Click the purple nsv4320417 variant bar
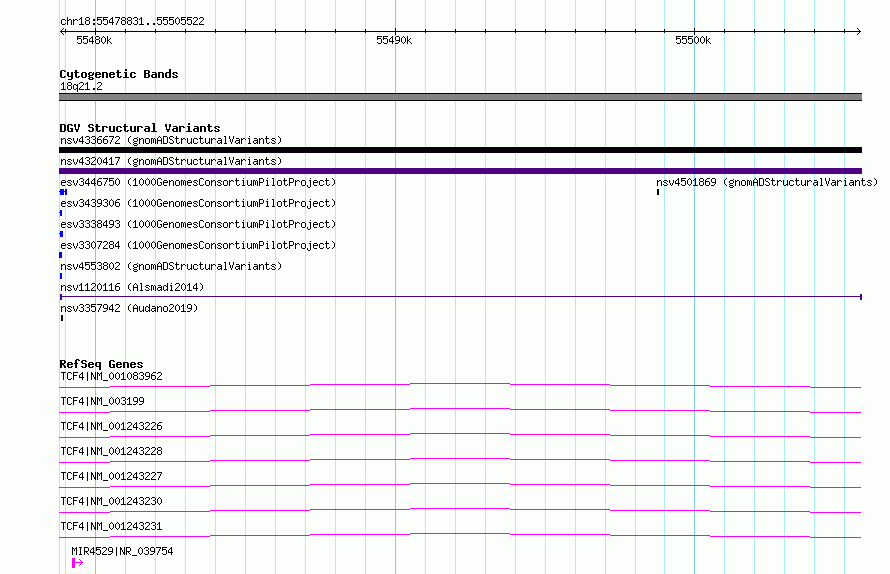Image resolution: width=890 pixels, height=574 pixels. click(x=460, y=171)
